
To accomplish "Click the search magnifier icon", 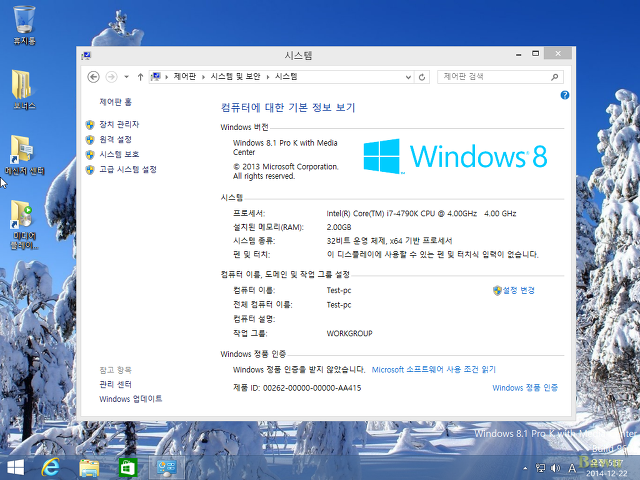I will click(x=554, y=77).
